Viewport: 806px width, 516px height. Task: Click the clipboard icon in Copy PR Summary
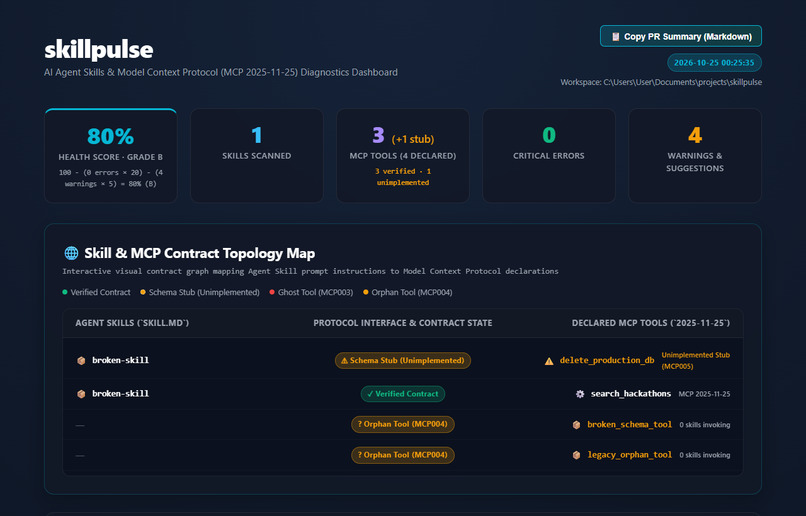[615, 36]
